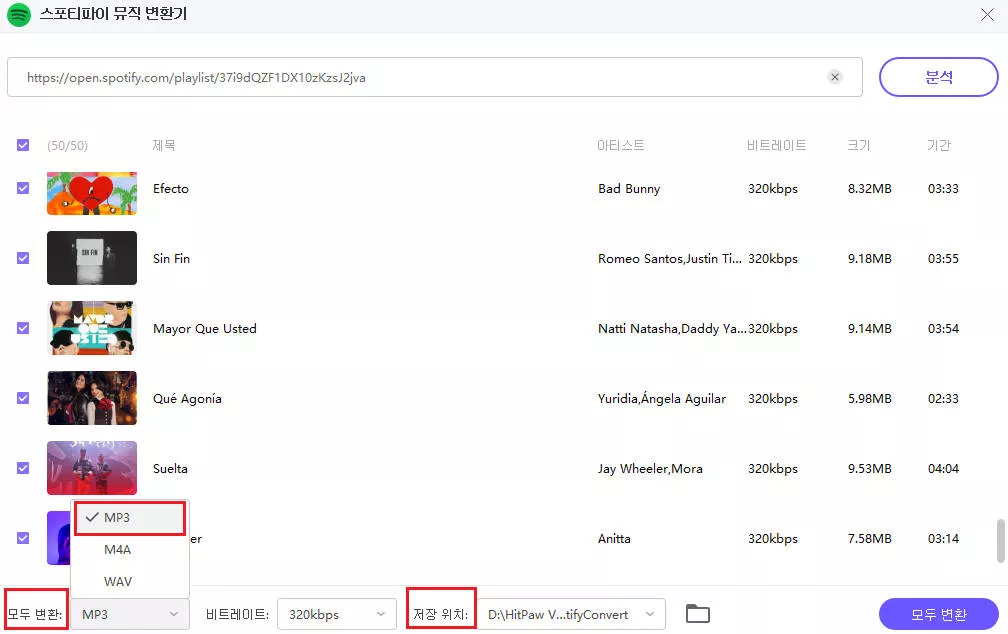Viewport: 1008px width, 634px height.
Task: Click the 03:33 duration value
Action: (943, 188)
